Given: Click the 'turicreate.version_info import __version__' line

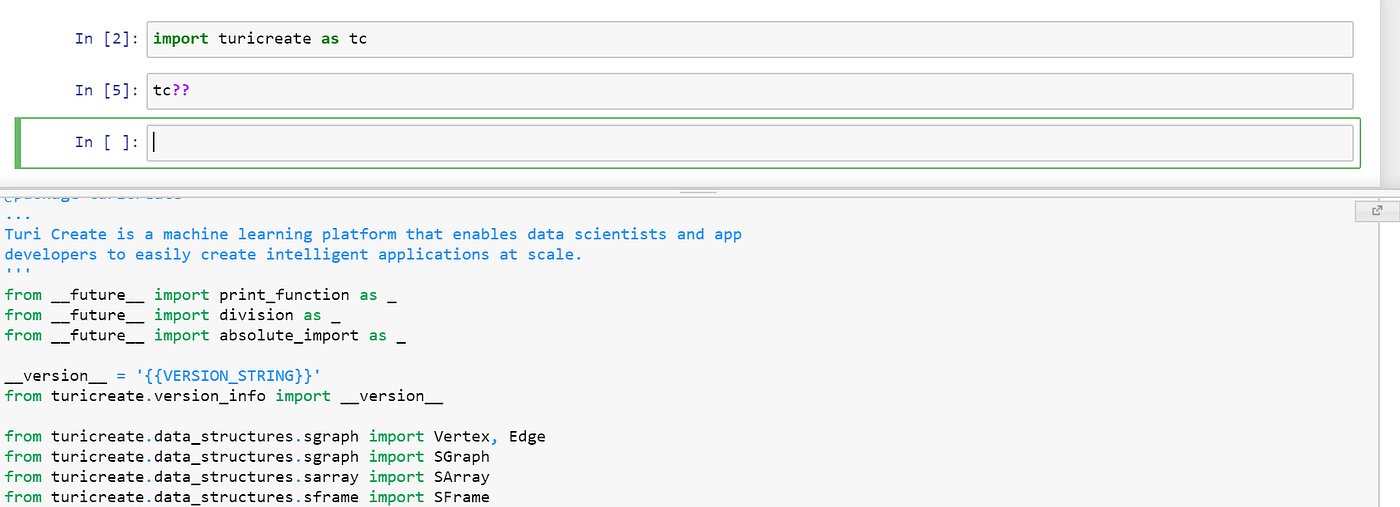Looking at the screenshot, I should [223, 396].
